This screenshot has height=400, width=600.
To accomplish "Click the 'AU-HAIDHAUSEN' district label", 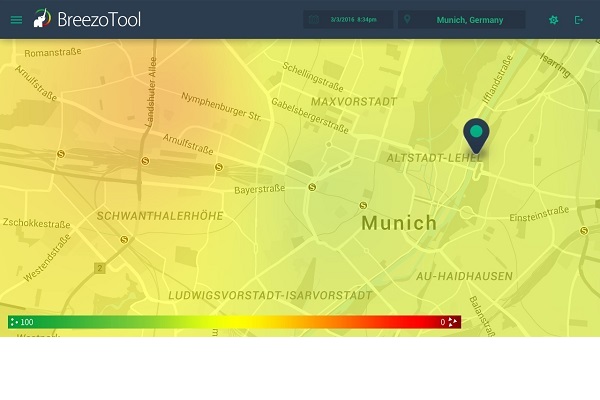I will (x=464, y=276).
